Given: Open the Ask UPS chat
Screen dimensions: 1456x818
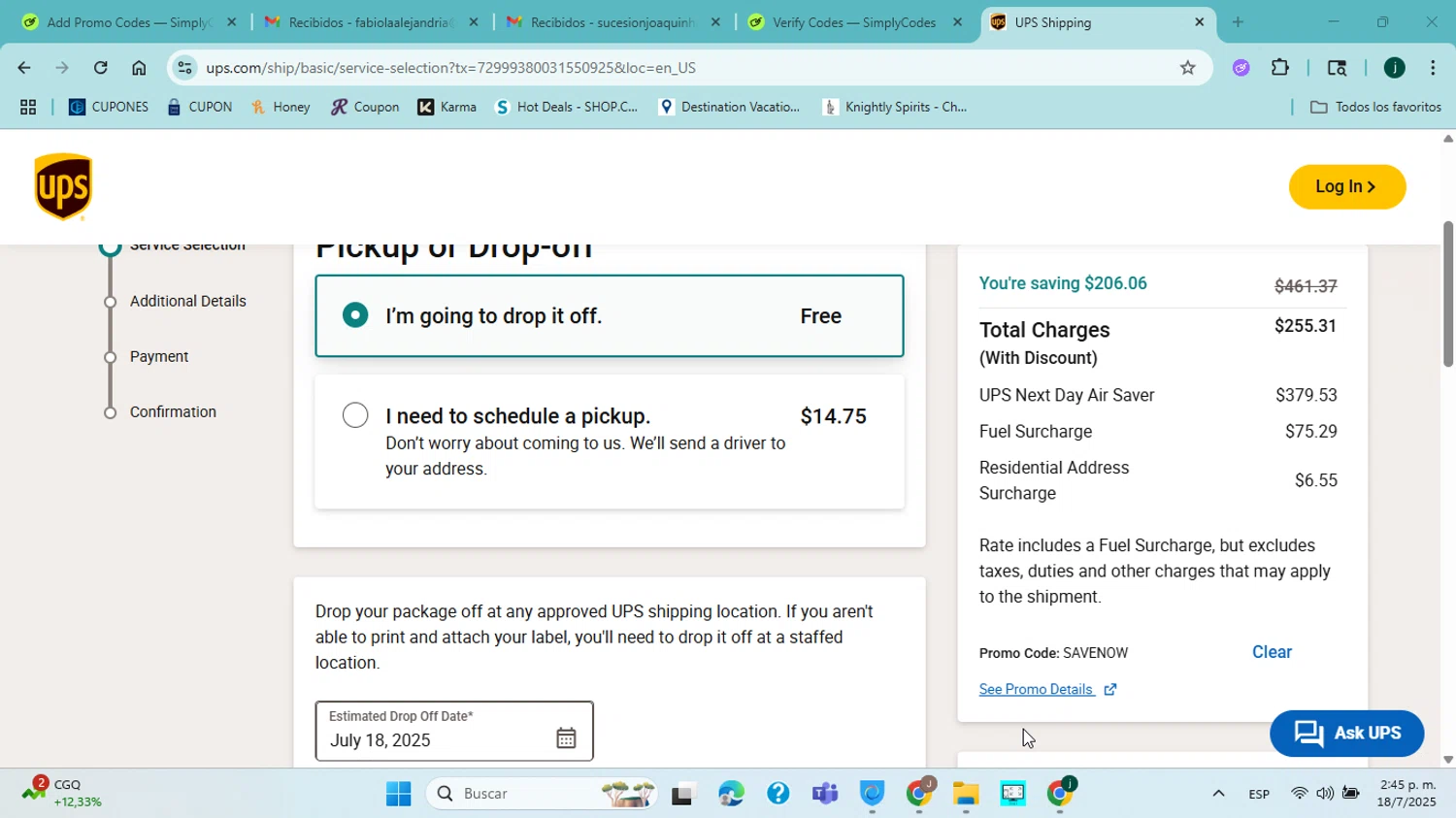Looking at the screenshot, I should pyautogui.click(x=1346, y=734).
